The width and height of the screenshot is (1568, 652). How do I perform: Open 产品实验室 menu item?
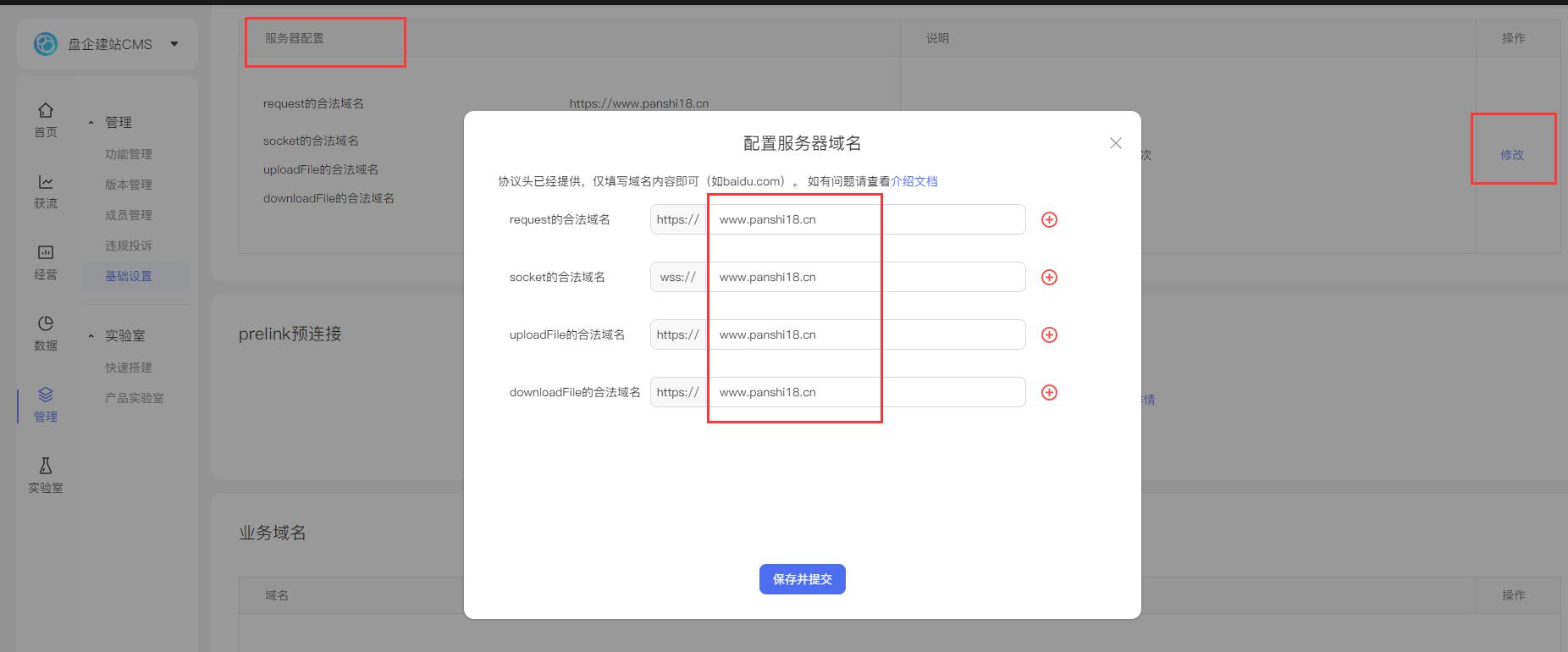135,398
